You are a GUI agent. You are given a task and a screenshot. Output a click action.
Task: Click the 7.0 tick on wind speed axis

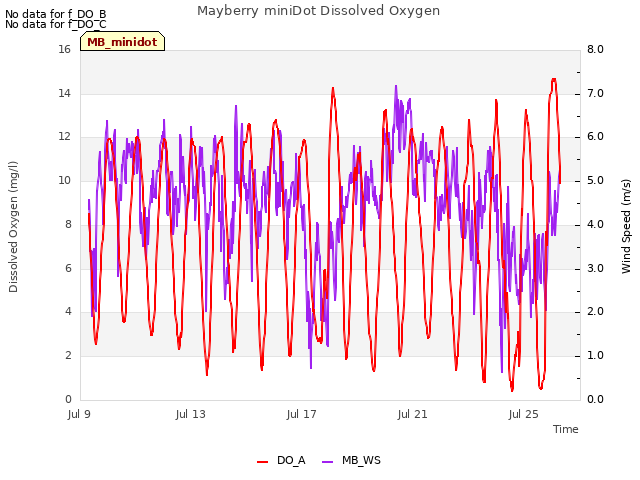click(x=596, y=93)
